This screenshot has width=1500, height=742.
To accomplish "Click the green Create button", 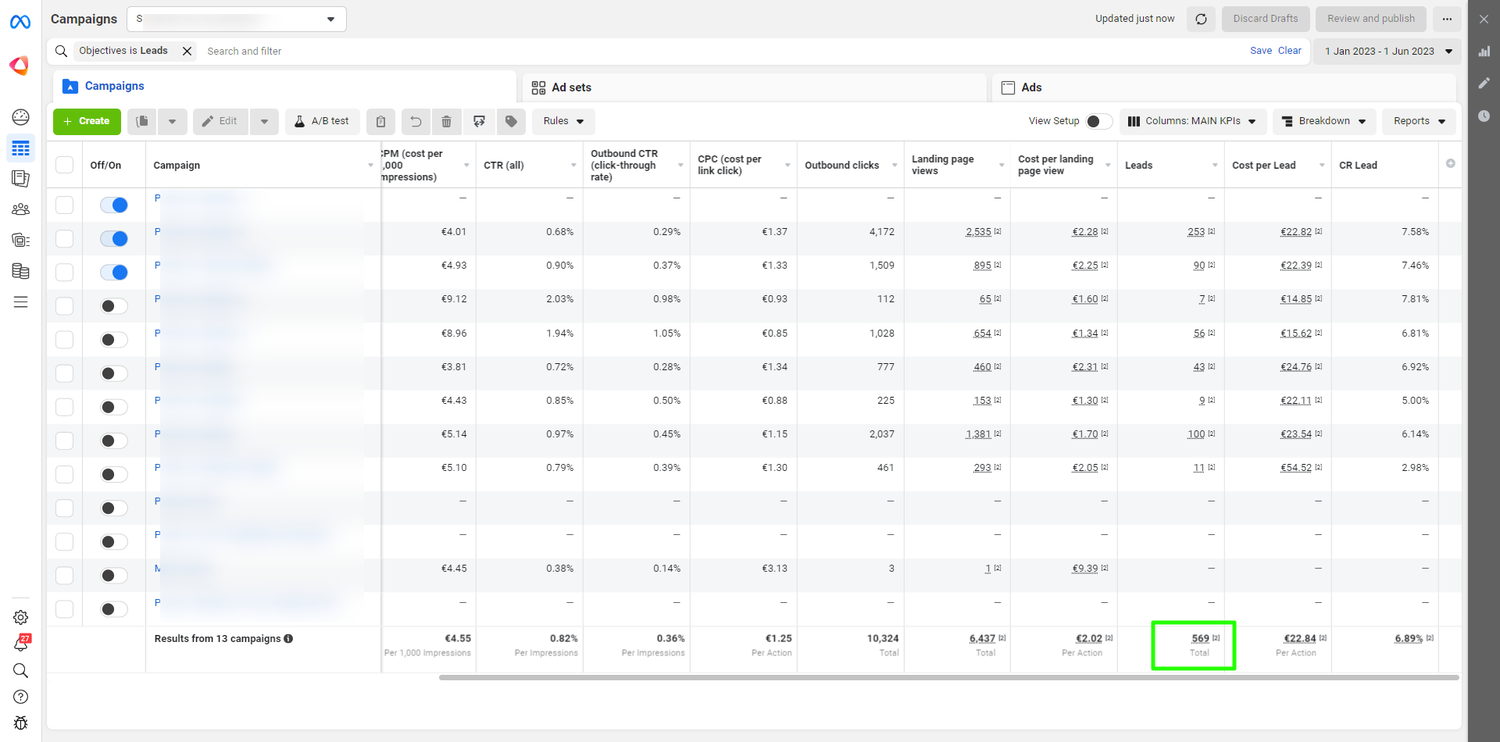I will [x=87, y=121].
